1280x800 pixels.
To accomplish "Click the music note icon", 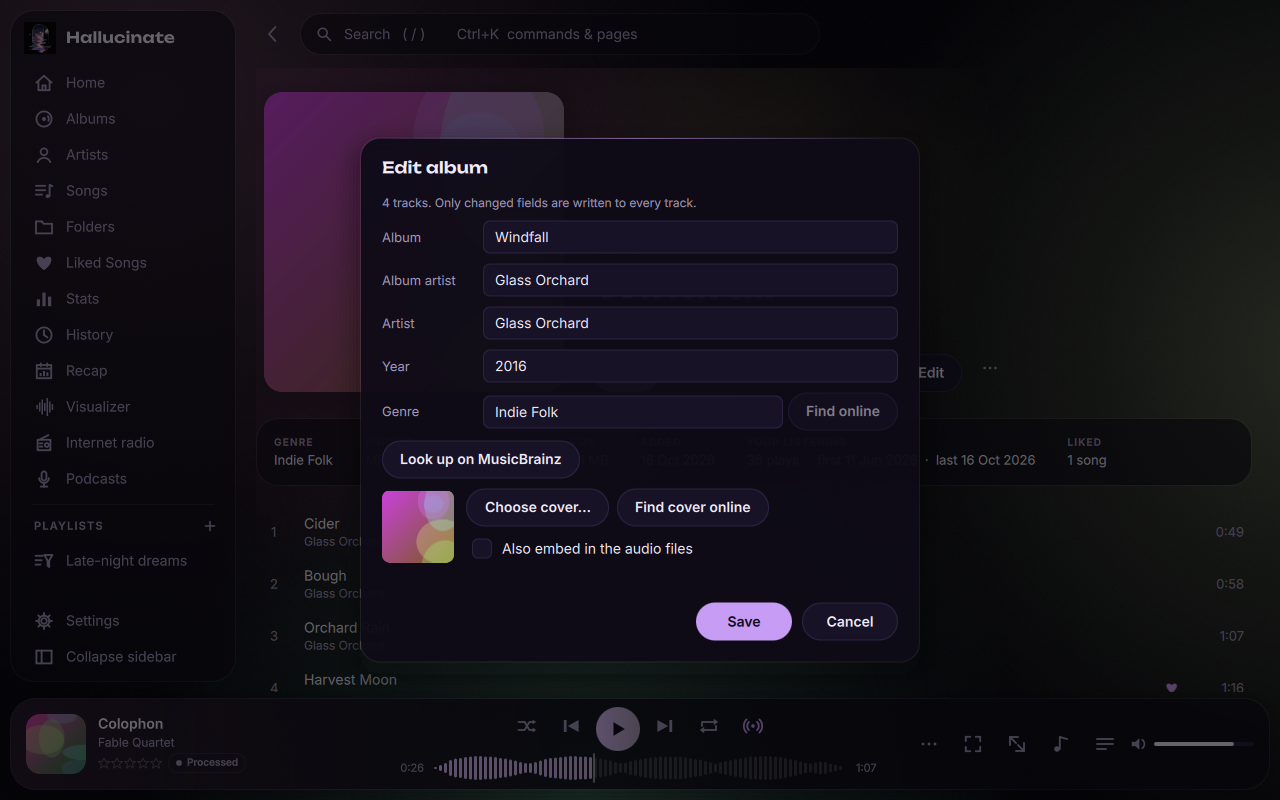I will point(1061,744).
